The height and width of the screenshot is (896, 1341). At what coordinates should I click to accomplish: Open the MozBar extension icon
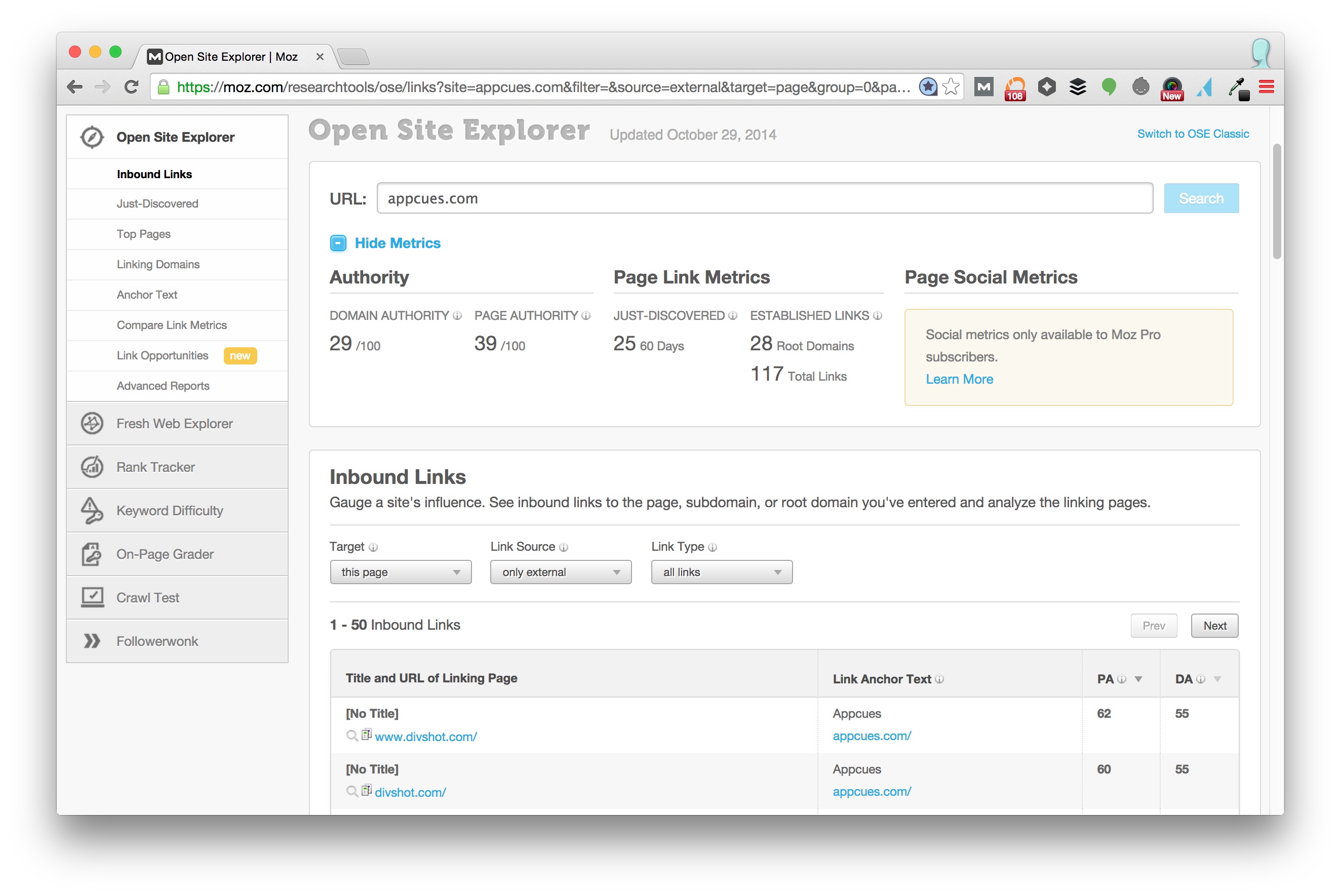click(984, 87)
